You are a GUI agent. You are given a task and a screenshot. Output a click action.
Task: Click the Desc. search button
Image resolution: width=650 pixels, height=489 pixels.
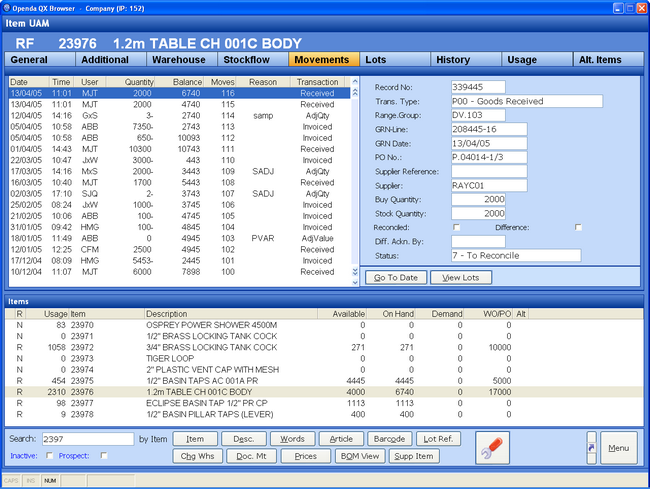pyautogui.click(x=244, y=439)
